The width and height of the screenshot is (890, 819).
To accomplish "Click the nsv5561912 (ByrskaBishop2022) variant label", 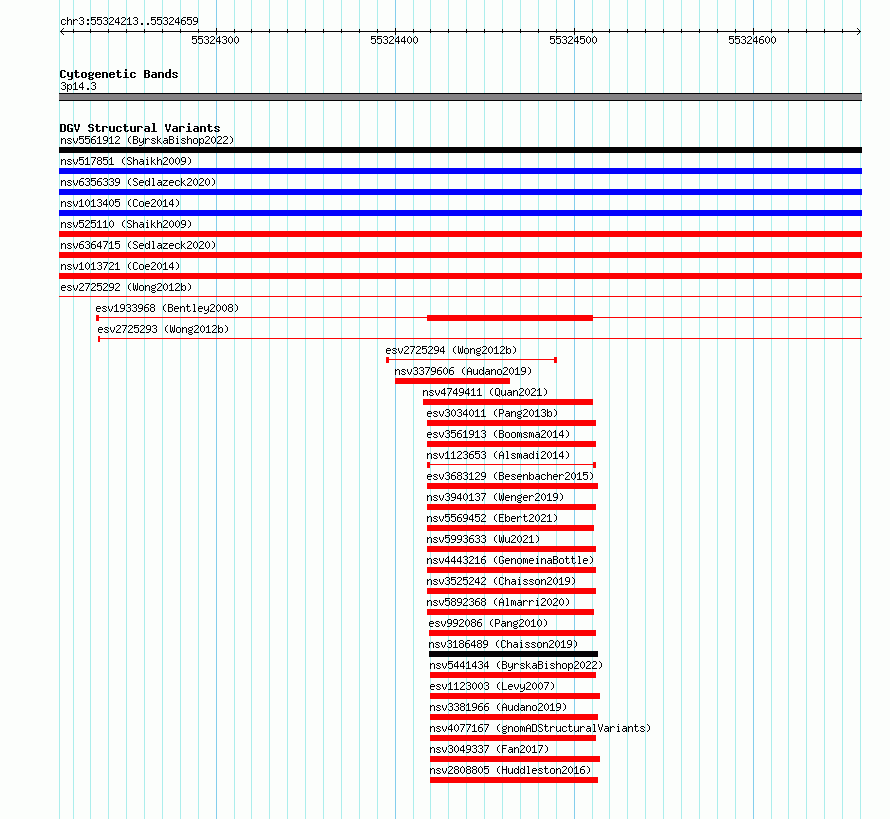I will click(147, 140).
